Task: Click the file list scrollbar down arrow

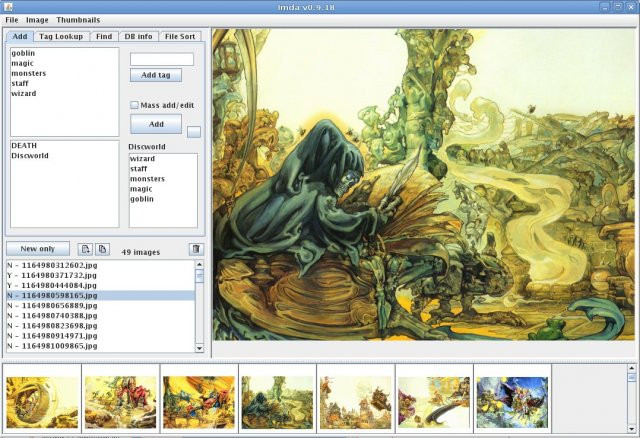Action: [x=200, y=348]
